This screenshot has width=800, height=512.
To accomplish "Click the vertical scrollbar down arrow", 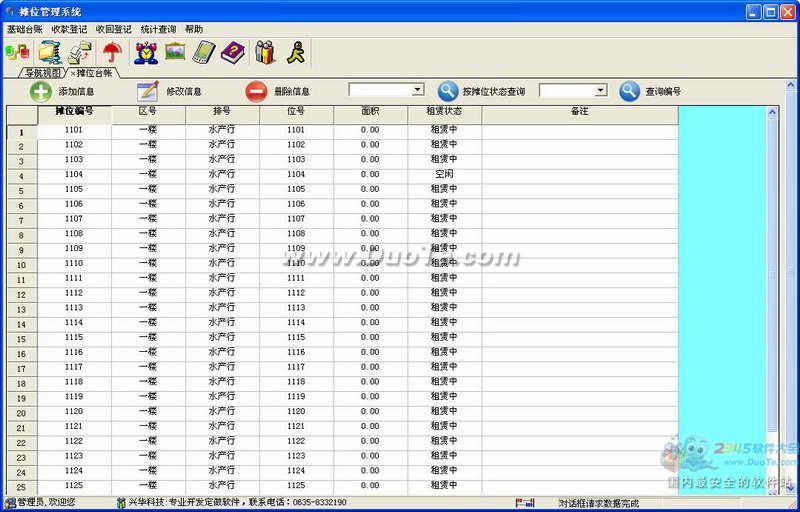I will (x=772, y=489).
